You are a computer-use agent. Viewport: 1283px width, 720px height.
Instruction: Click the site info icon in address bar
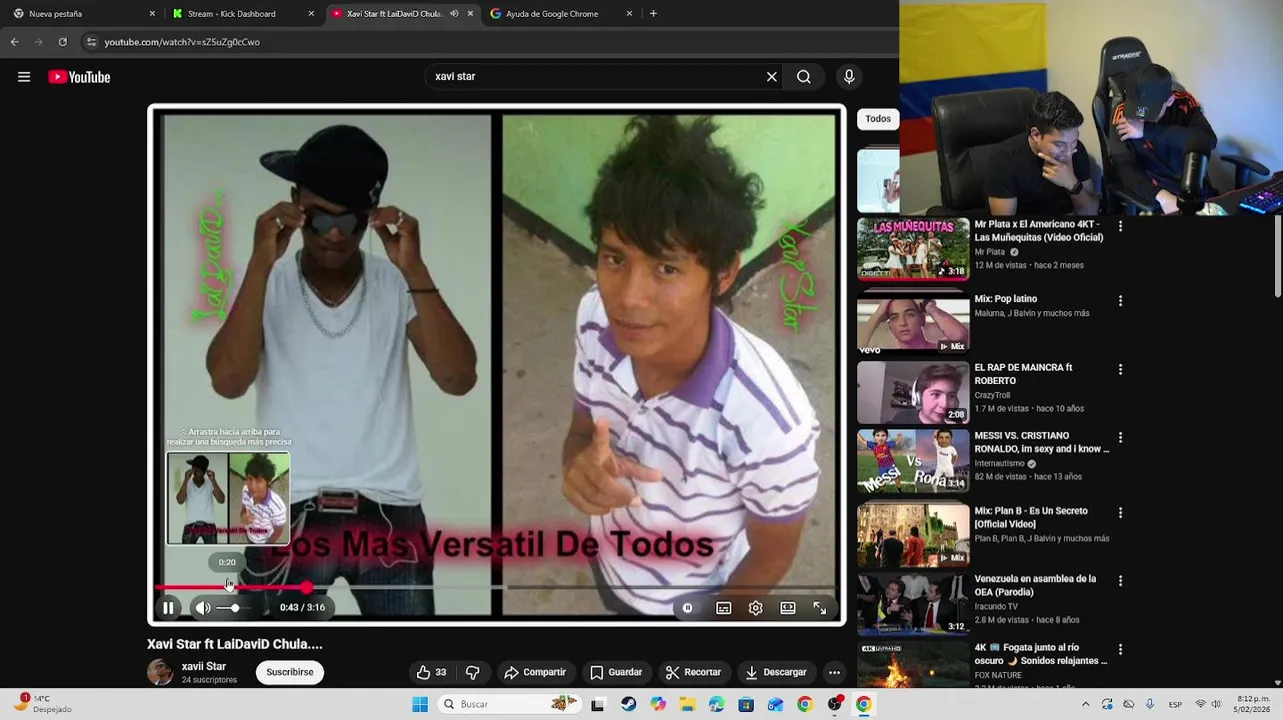click(x=91, y=42)
